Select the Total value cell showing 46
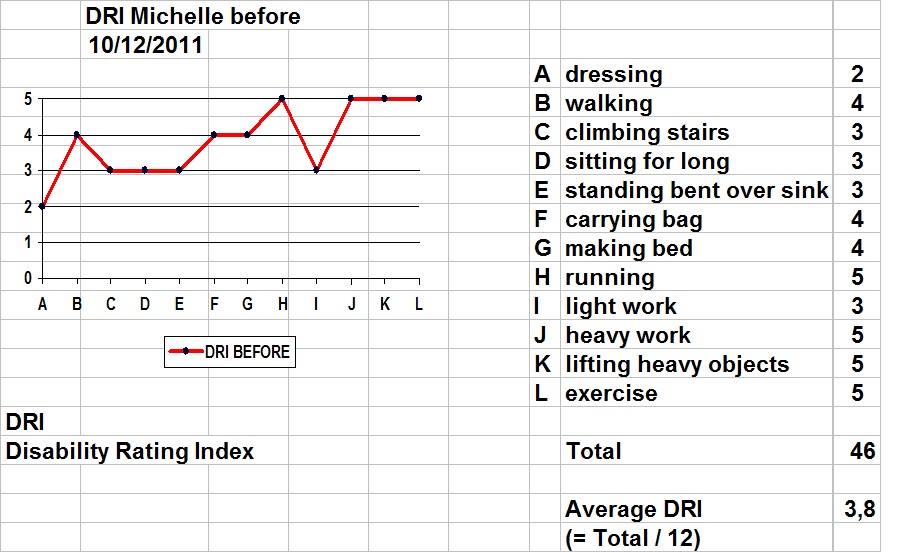916x552 pixels. click(x=856, y=451)
